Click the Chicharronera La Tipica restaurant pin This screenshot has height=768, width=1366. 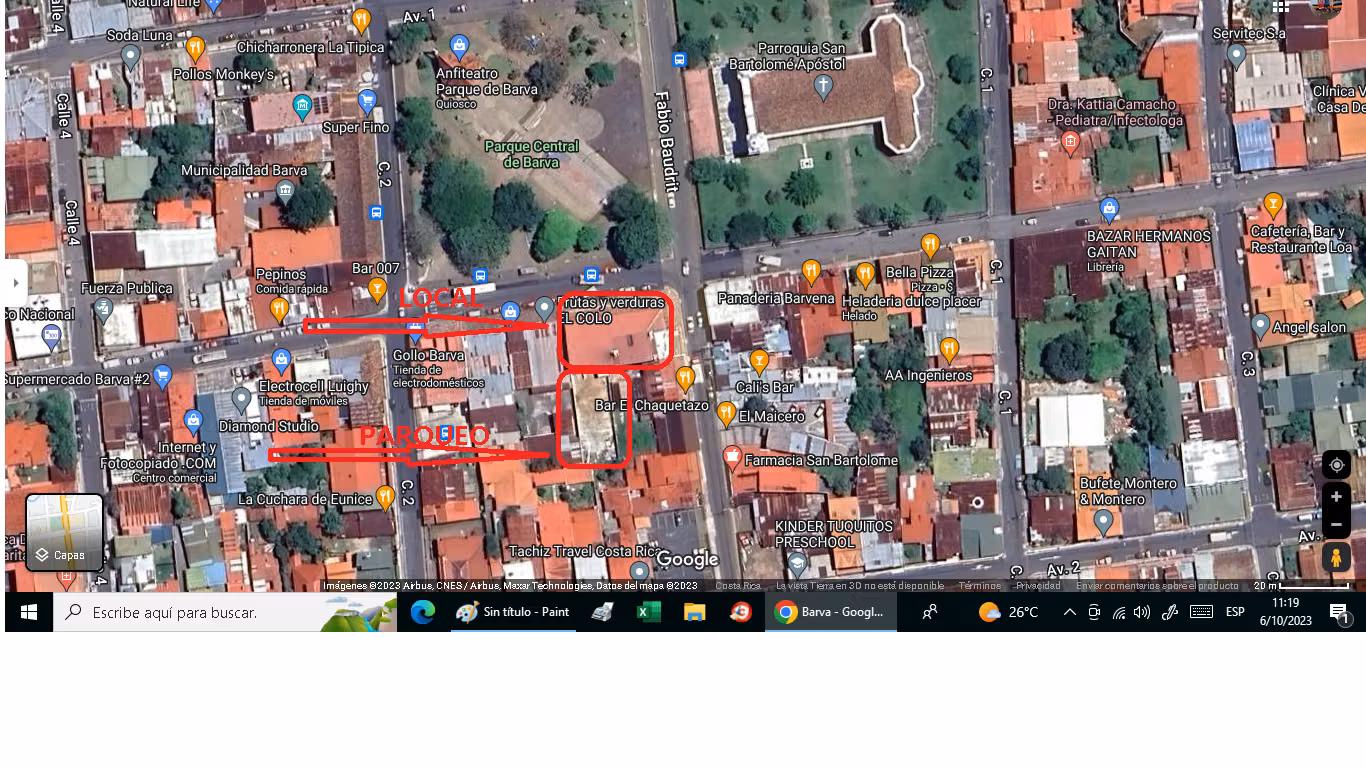coord(362,19)
